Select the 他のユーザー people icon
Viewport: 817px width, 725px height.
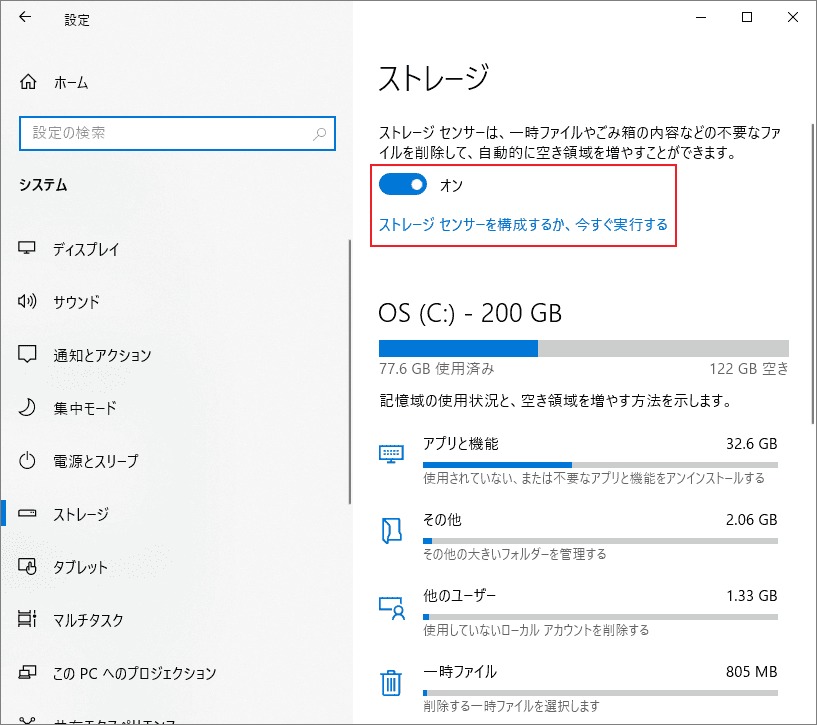pos(393,602)
